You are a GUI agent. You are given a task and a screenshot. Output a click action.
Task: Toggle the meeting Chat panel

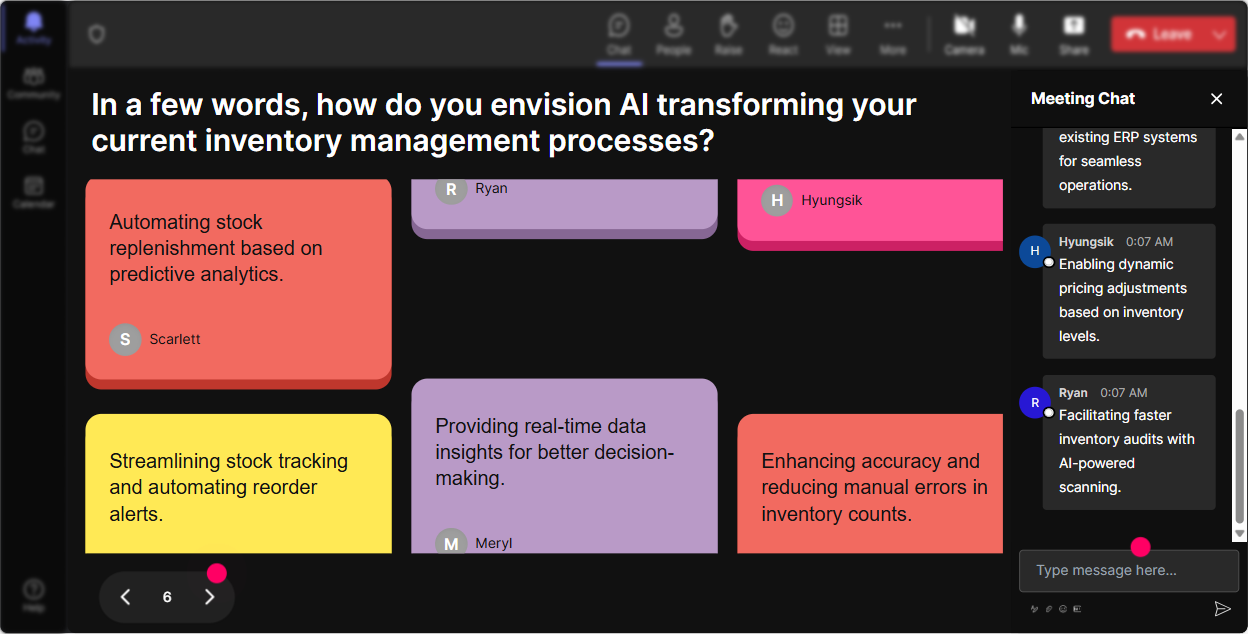click(619, 34)
